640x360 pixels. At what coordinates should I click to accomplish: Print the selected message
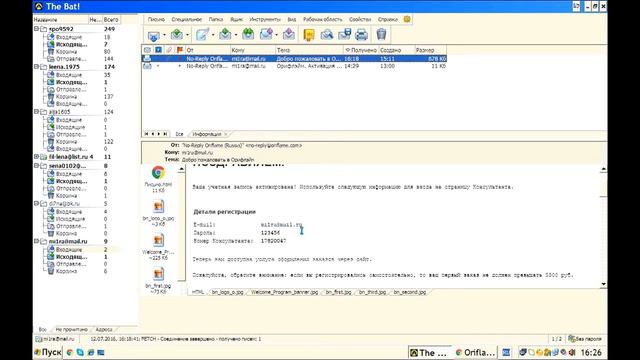(361, 35)
